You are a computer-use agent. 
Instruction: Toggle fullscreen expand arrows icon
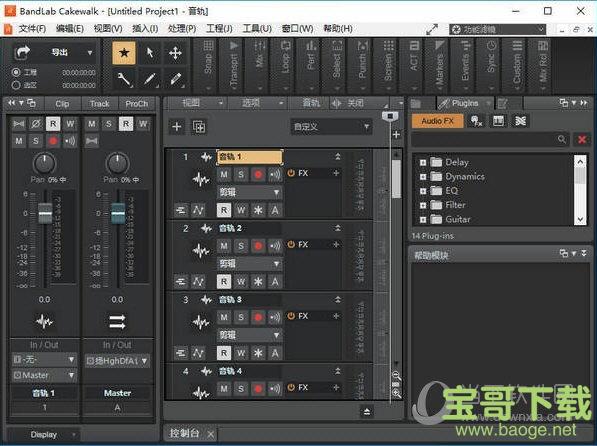click(x=432, y=29)
